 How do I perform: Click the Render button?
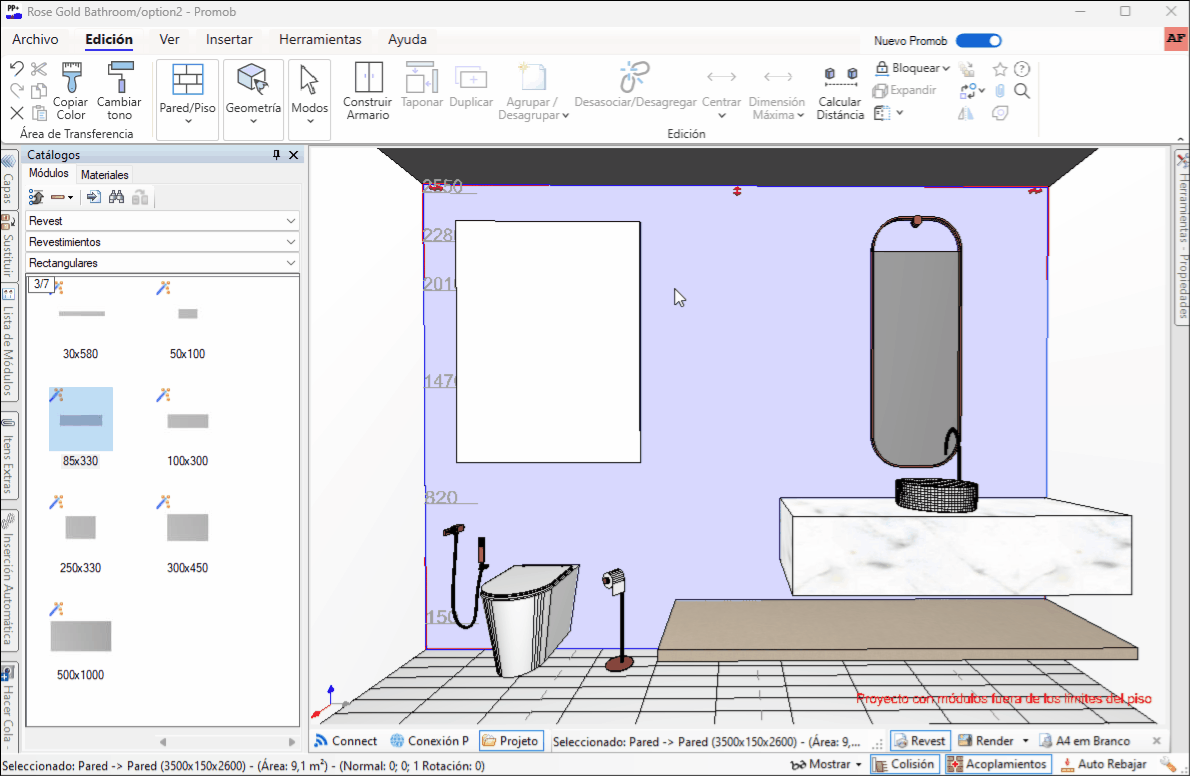(986, 741)
